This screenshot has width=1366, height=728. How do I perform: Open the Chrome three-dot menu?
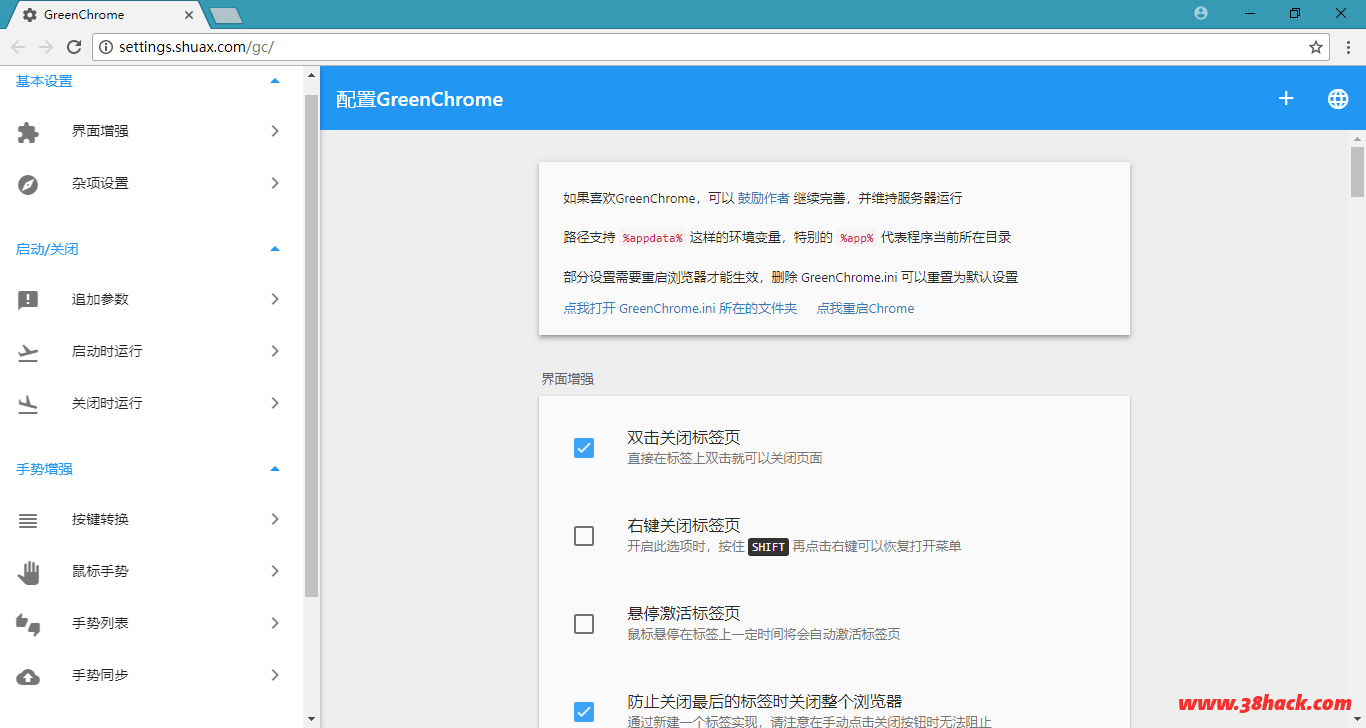[1348, 47]
